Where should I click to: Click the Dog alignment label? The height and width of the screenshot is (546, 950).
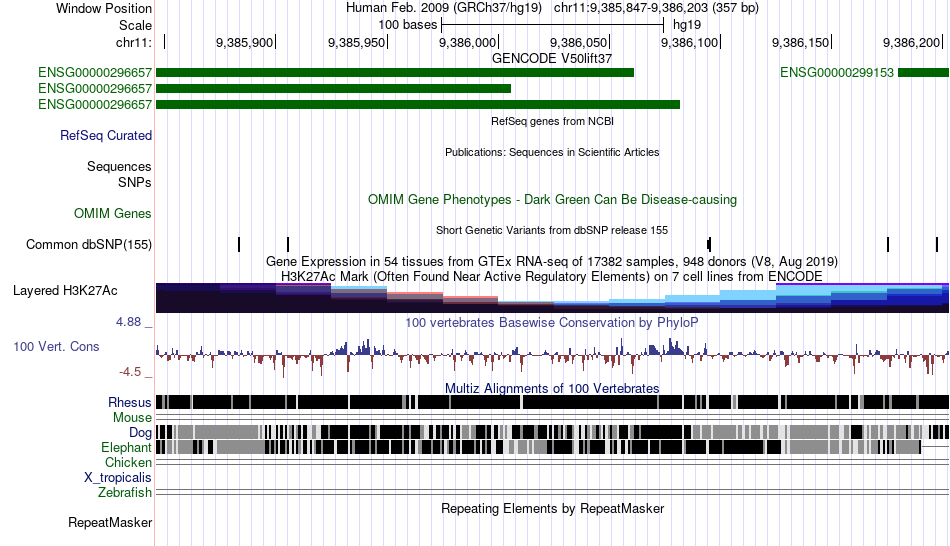pos(140,432)
